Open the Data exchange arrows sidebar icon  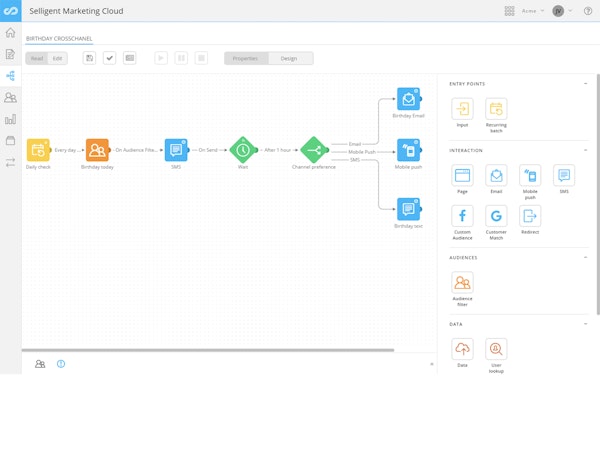tap(10, 162)
